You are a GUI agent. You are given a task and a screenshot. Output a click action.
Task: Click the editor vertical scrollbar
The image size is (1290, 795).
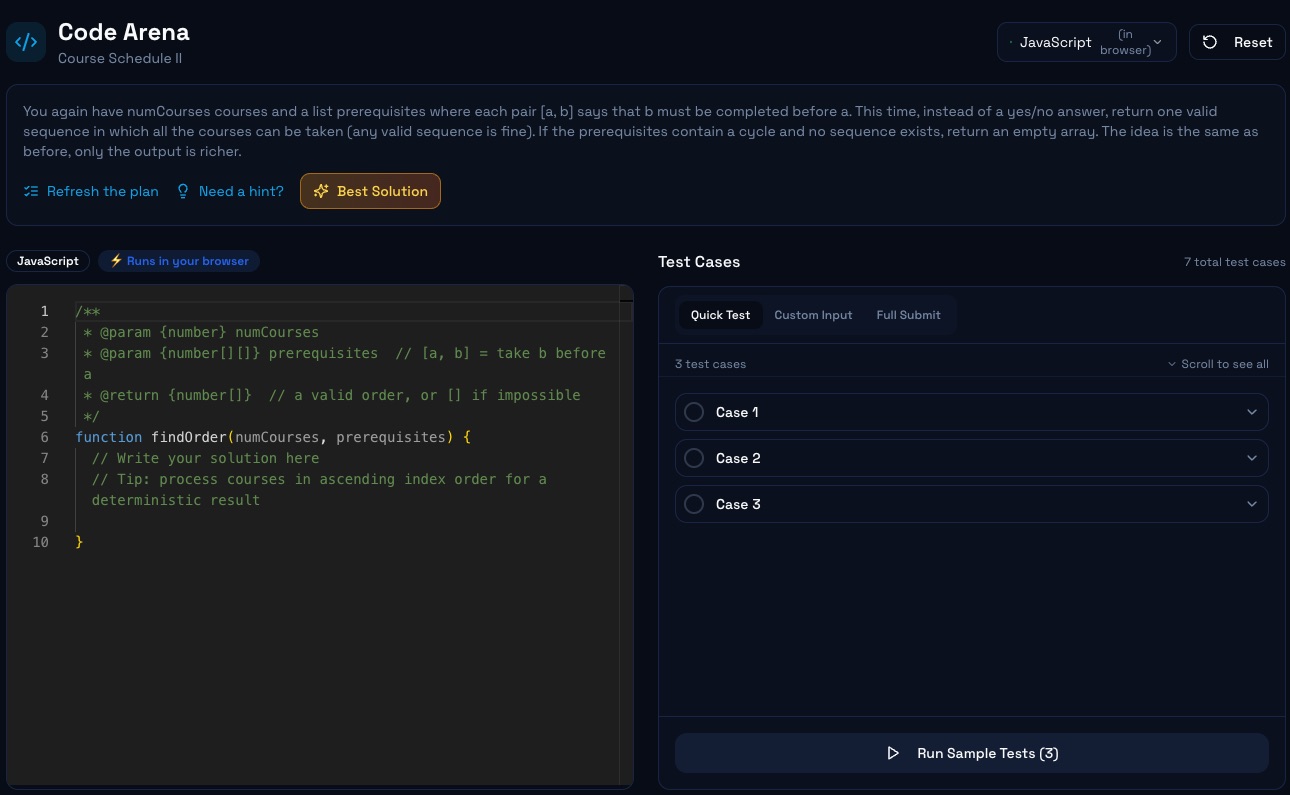click(627, 536)
